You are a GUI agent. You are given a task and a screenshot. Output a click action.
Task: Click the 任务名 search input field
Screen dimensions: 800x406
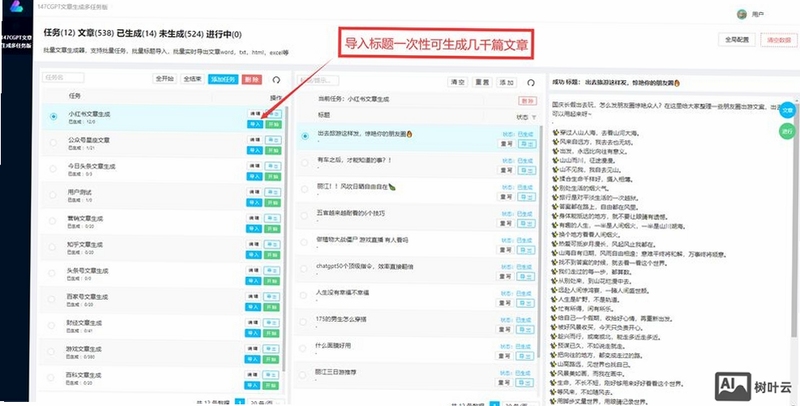coord(63,78)
